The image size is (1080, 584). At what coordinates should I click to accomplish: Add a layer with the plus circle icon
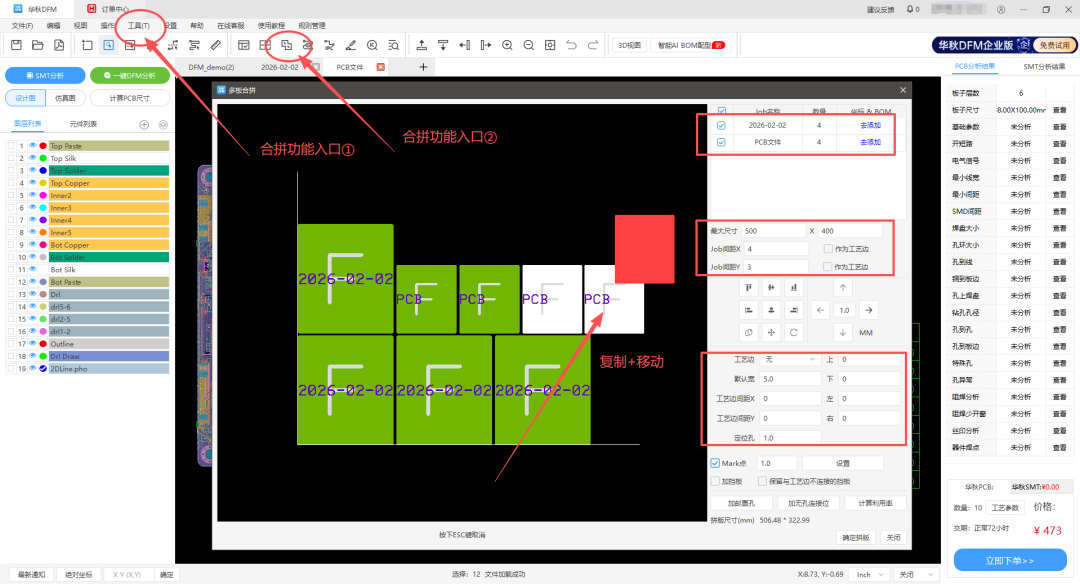coord(144,125)
